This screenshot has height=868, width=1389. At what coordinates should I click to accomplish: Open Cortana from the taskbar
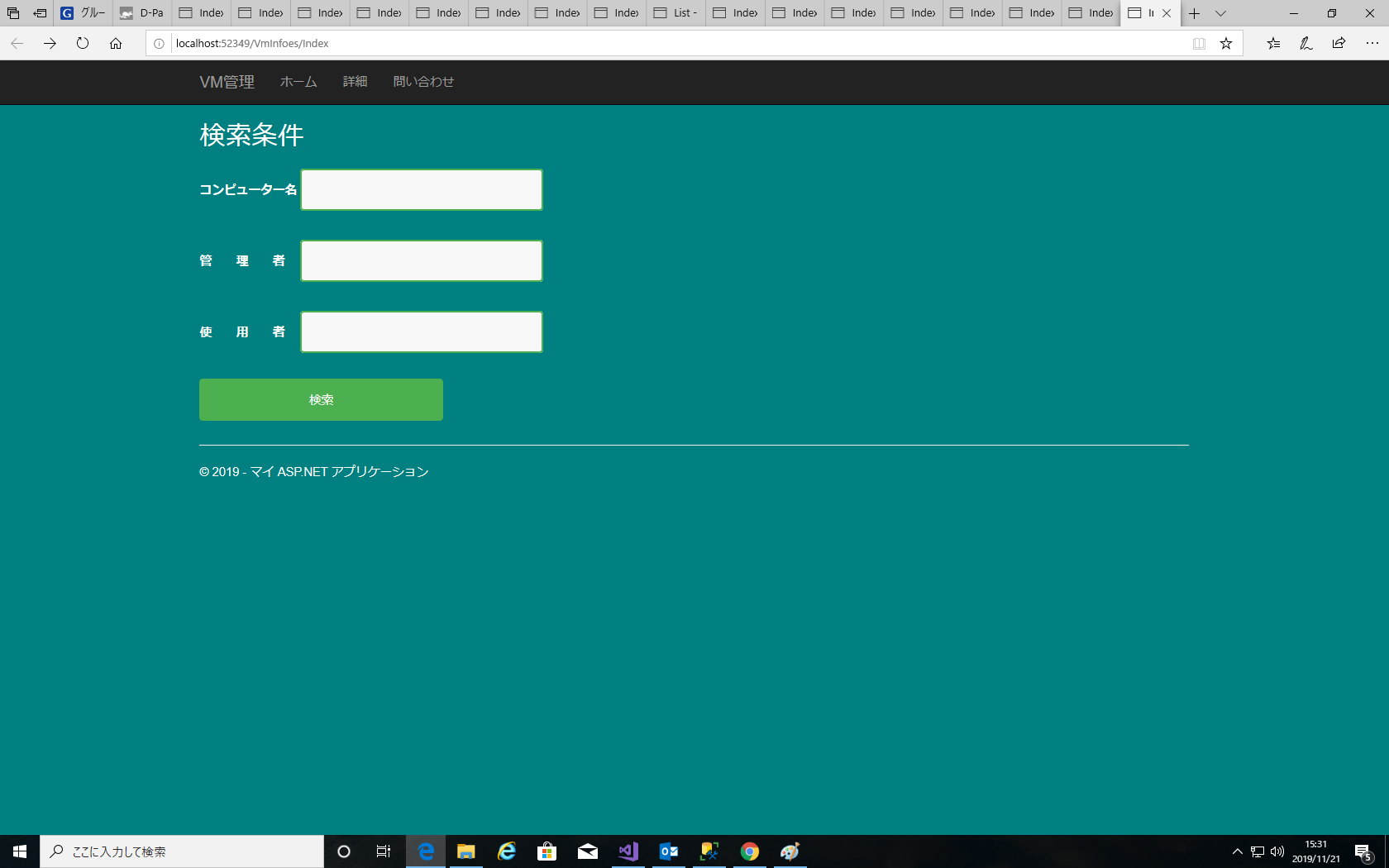344,851
